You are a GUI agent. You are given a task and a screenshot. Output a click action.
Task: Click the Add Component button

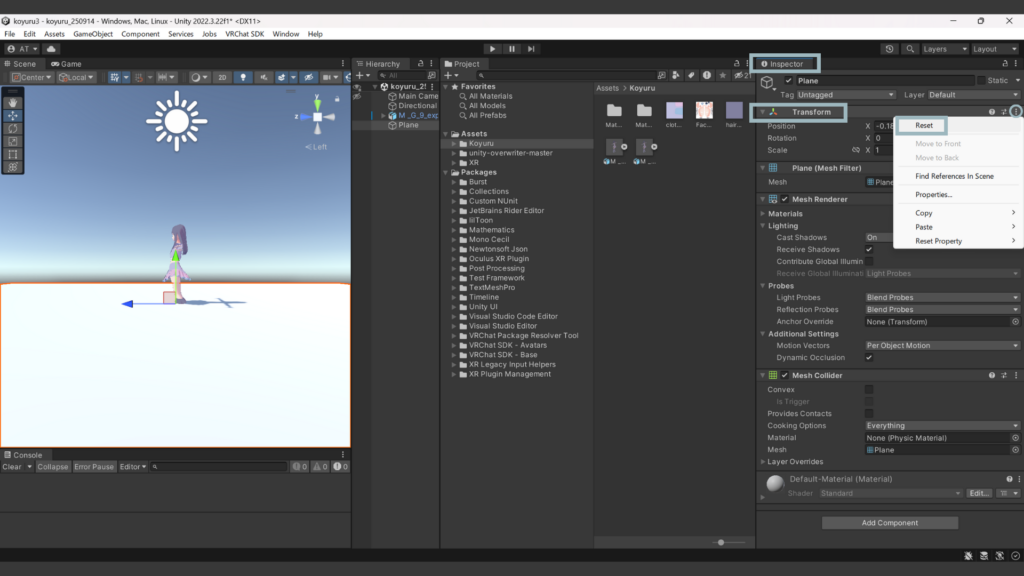[889, 523]
